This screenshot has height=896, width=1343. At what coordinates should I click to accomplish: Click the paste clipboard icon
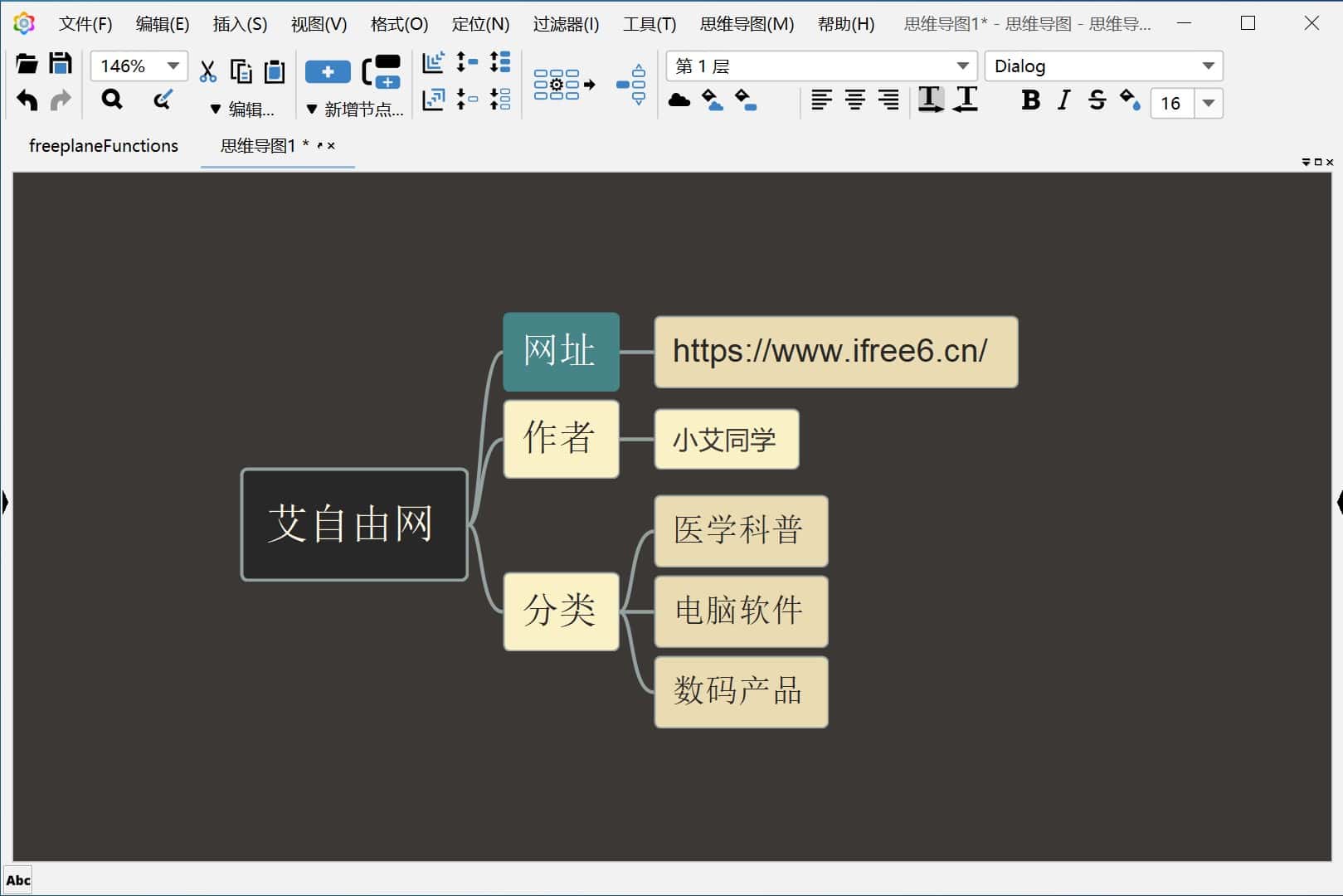click(274, 71)
